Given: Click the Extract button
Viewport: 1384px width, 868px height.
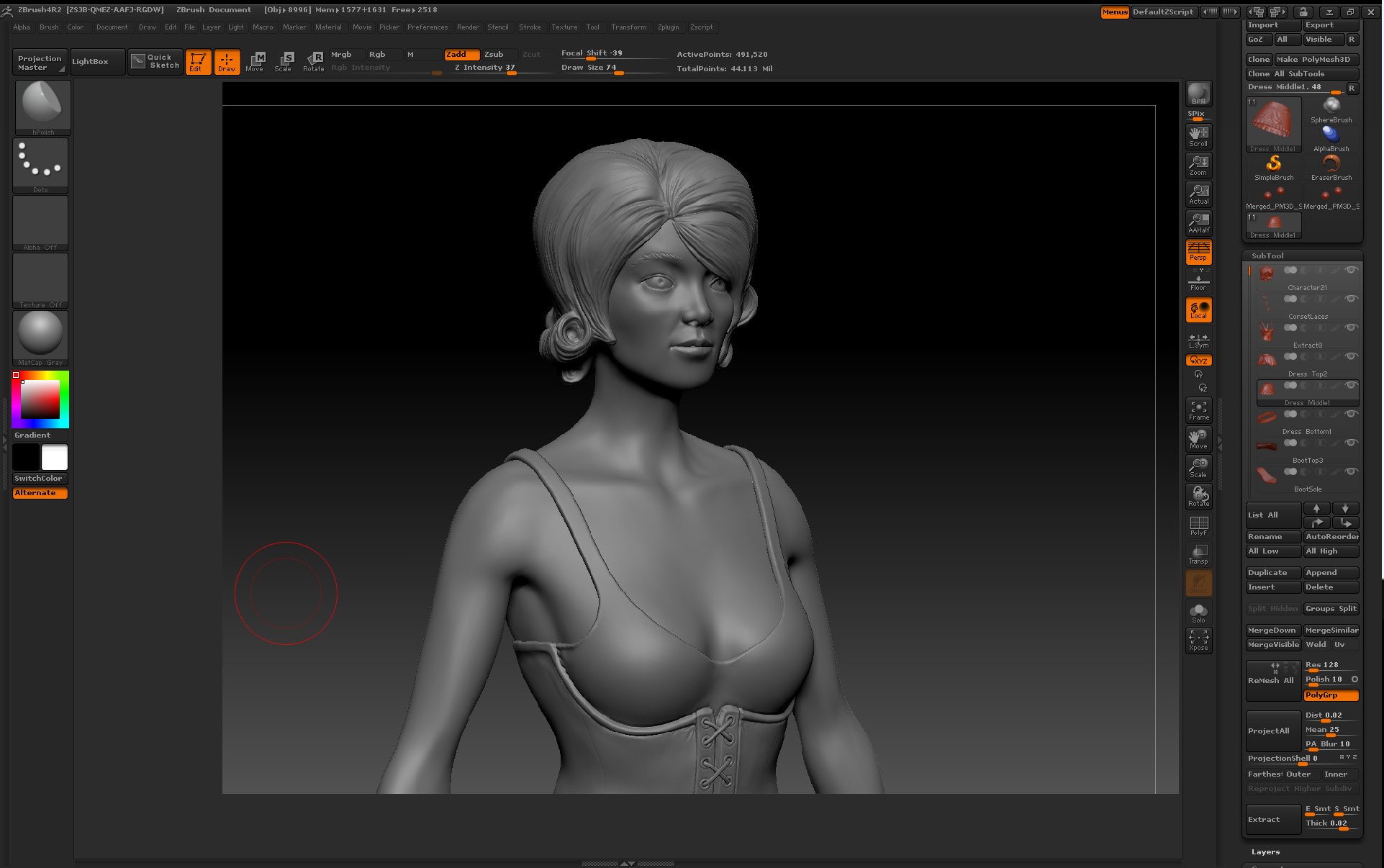Looking at the screenshot, I should (1272, 820).
